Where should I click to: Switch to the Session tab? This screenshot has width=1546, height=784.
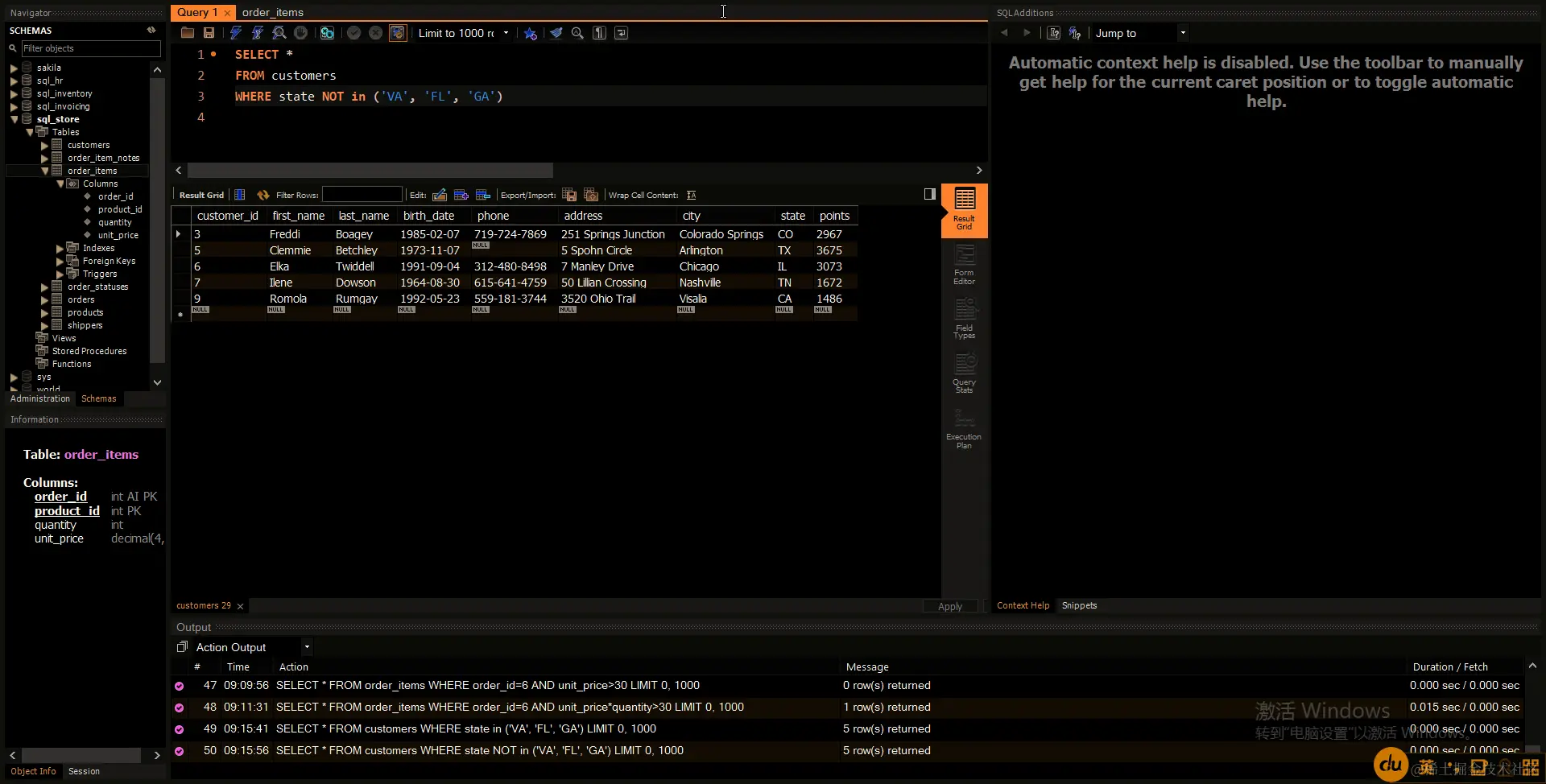tap(84, 771)
